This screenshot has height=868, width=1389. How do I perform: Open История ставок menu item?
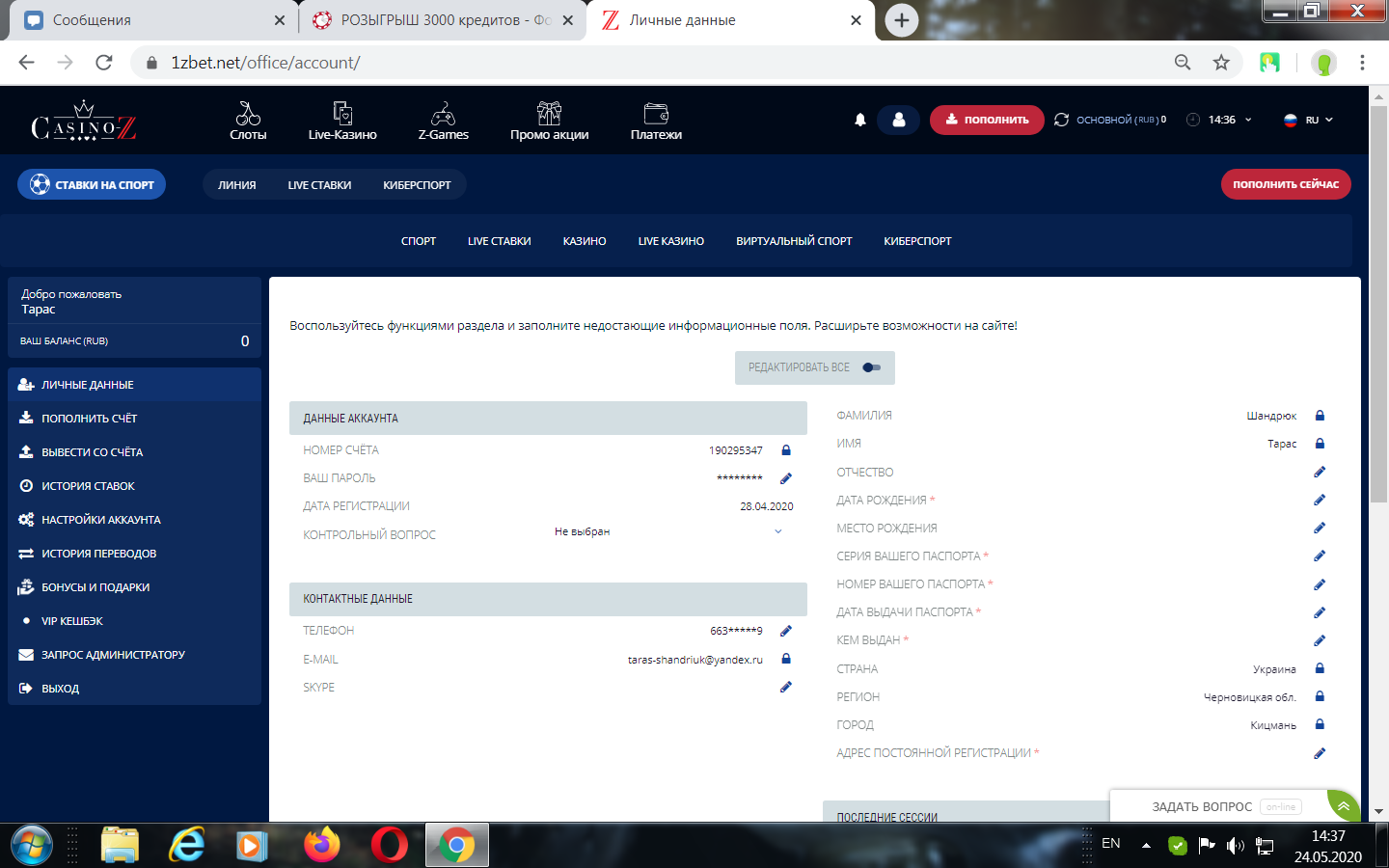pyautogui.click(x=88, y=486)
